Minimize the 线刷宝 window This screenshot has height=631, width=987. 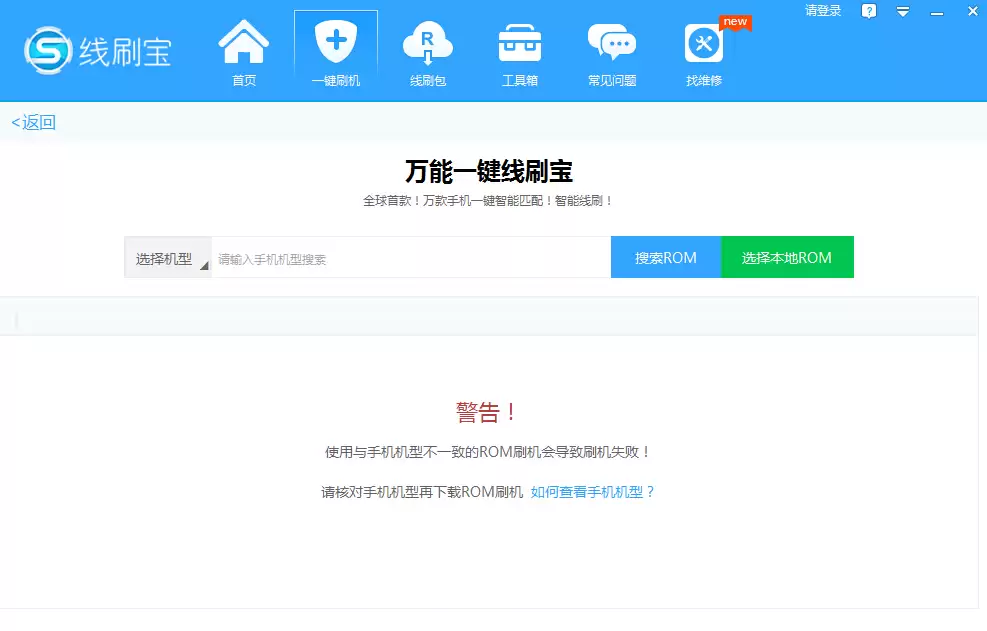[937, 13]
